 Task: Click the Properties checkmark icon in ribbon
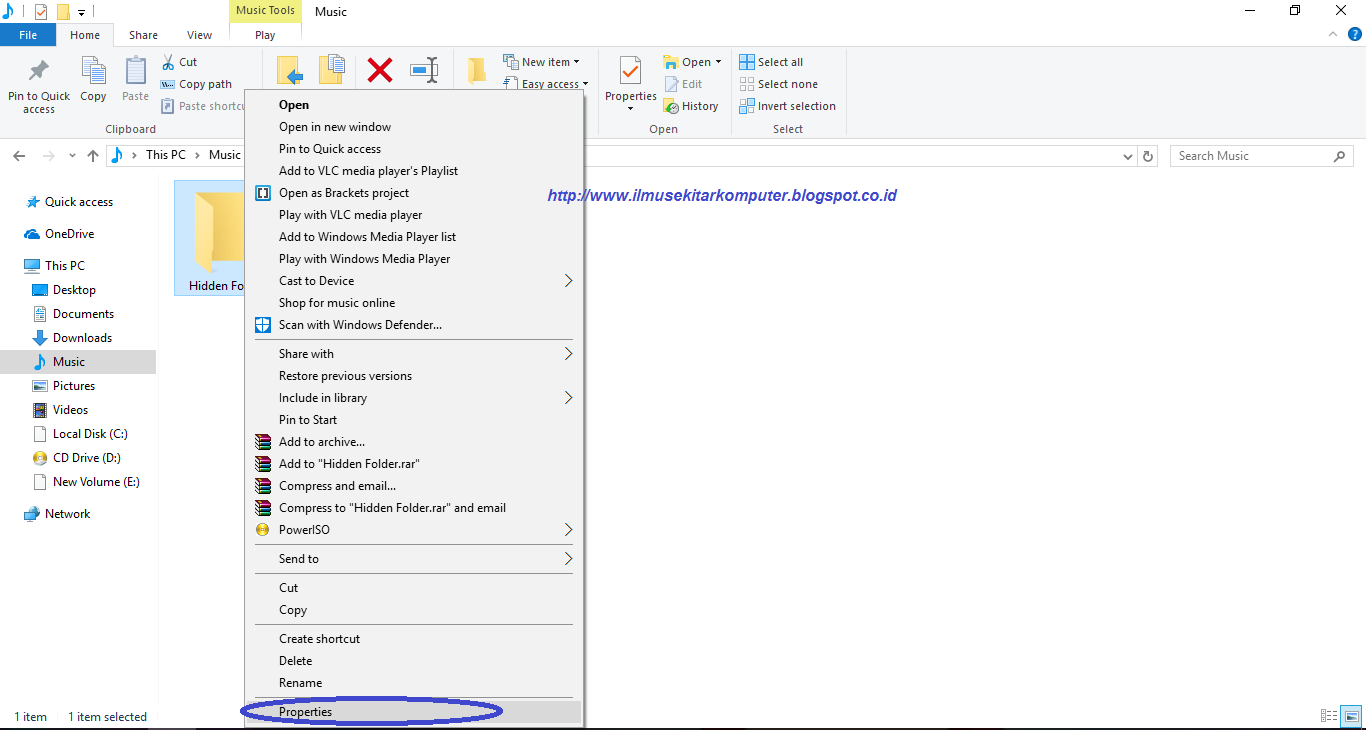pos(630,72)
